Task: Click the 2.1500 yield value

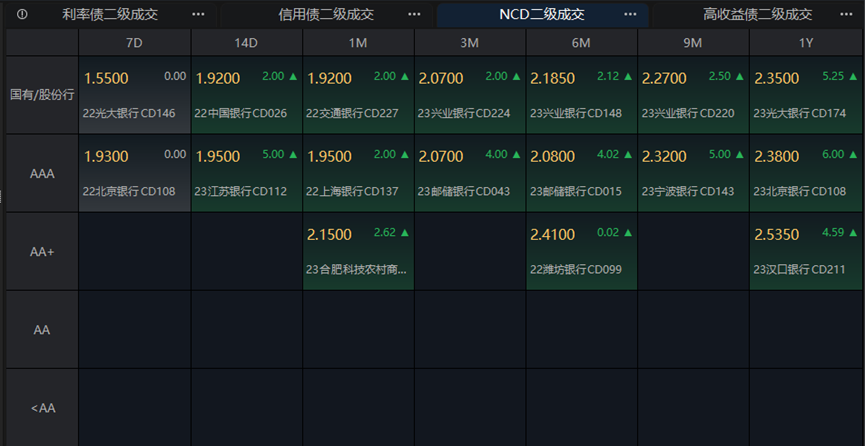Action: click(329, 236)
